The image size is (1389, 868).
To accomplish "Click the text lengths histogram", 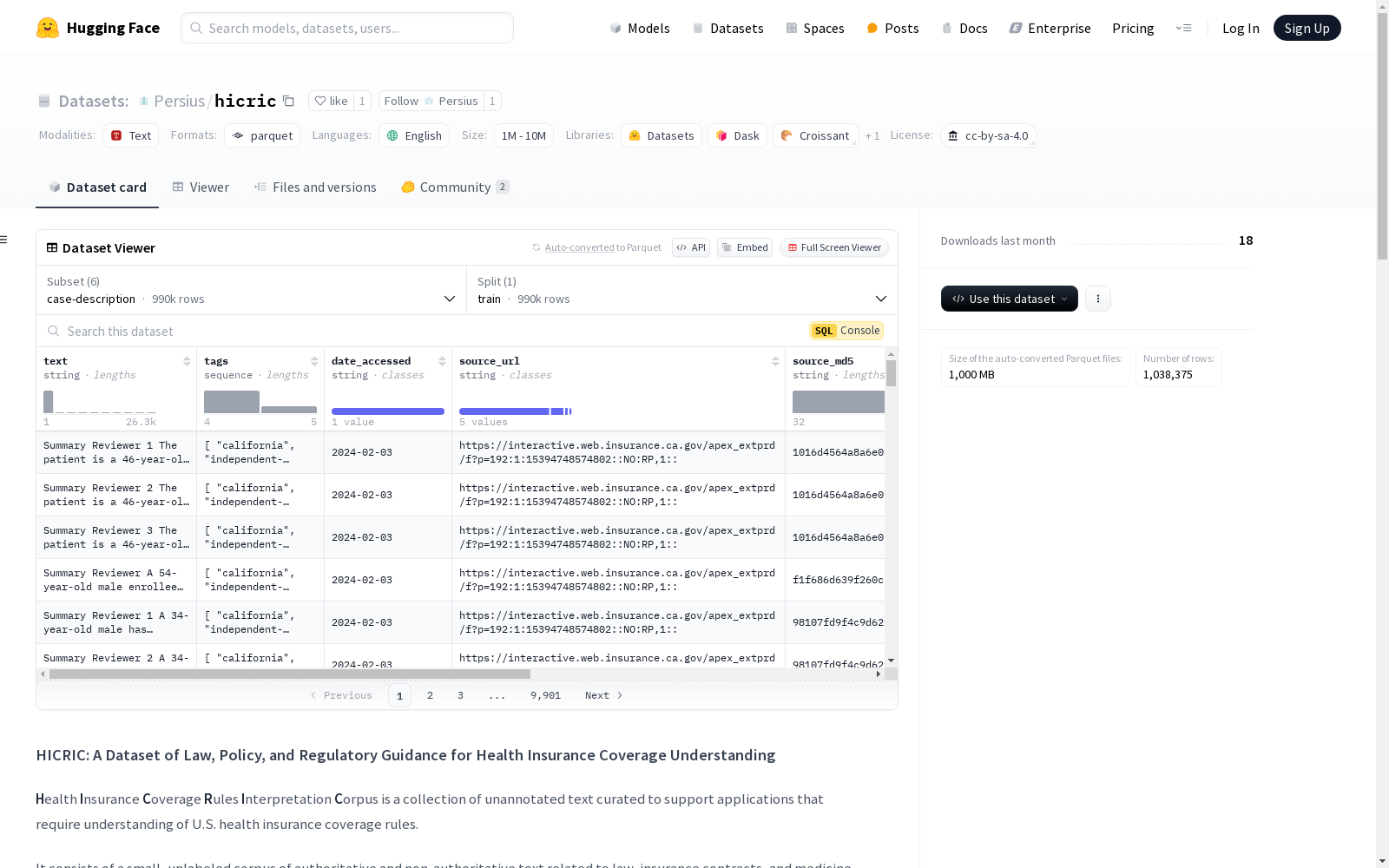I will [x=100, y=402].
